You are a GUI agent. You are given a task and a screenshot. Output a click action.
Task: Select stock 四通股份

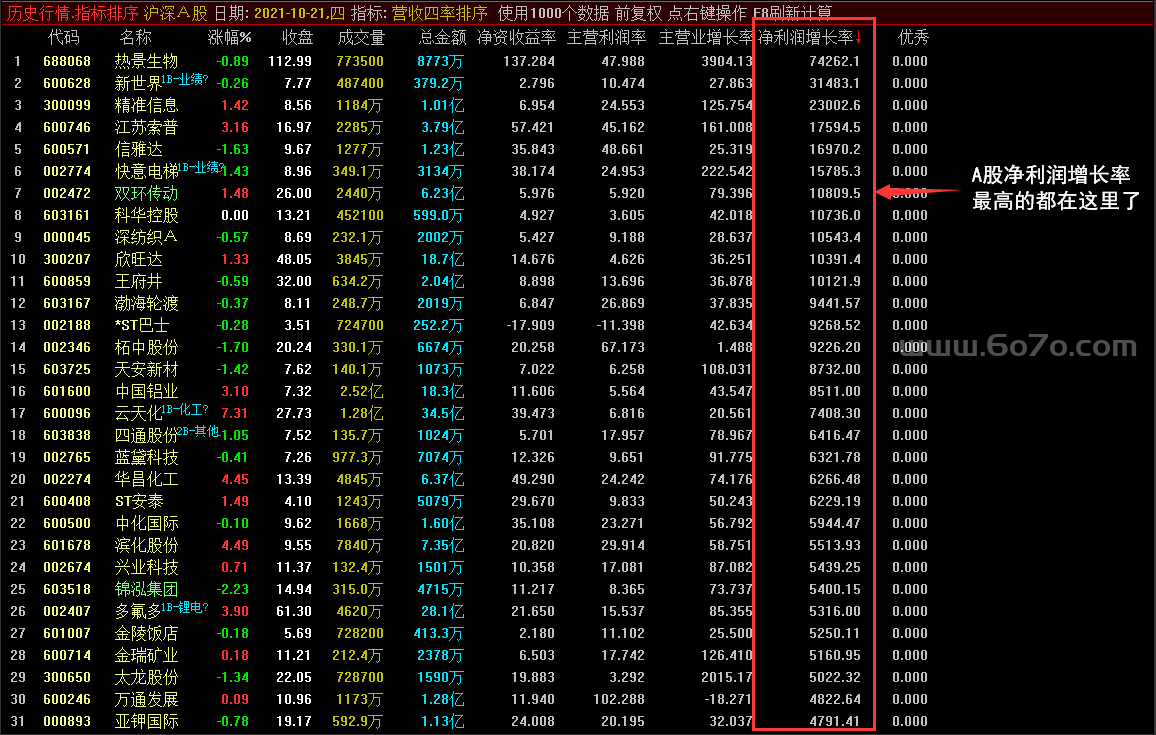146,436
